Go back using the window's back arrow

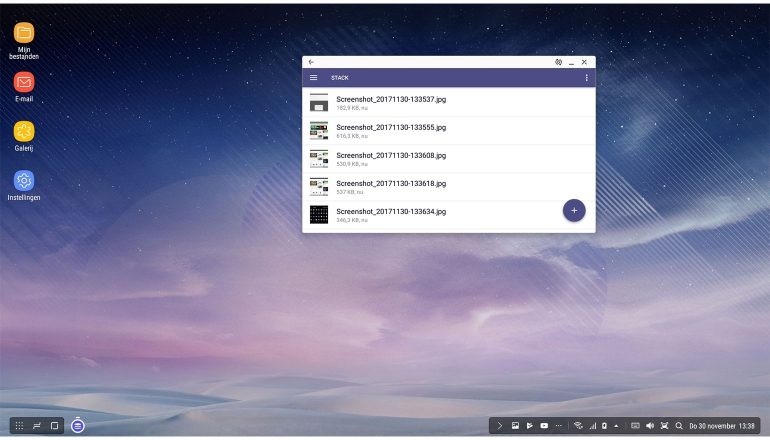(x=311, y=62)
